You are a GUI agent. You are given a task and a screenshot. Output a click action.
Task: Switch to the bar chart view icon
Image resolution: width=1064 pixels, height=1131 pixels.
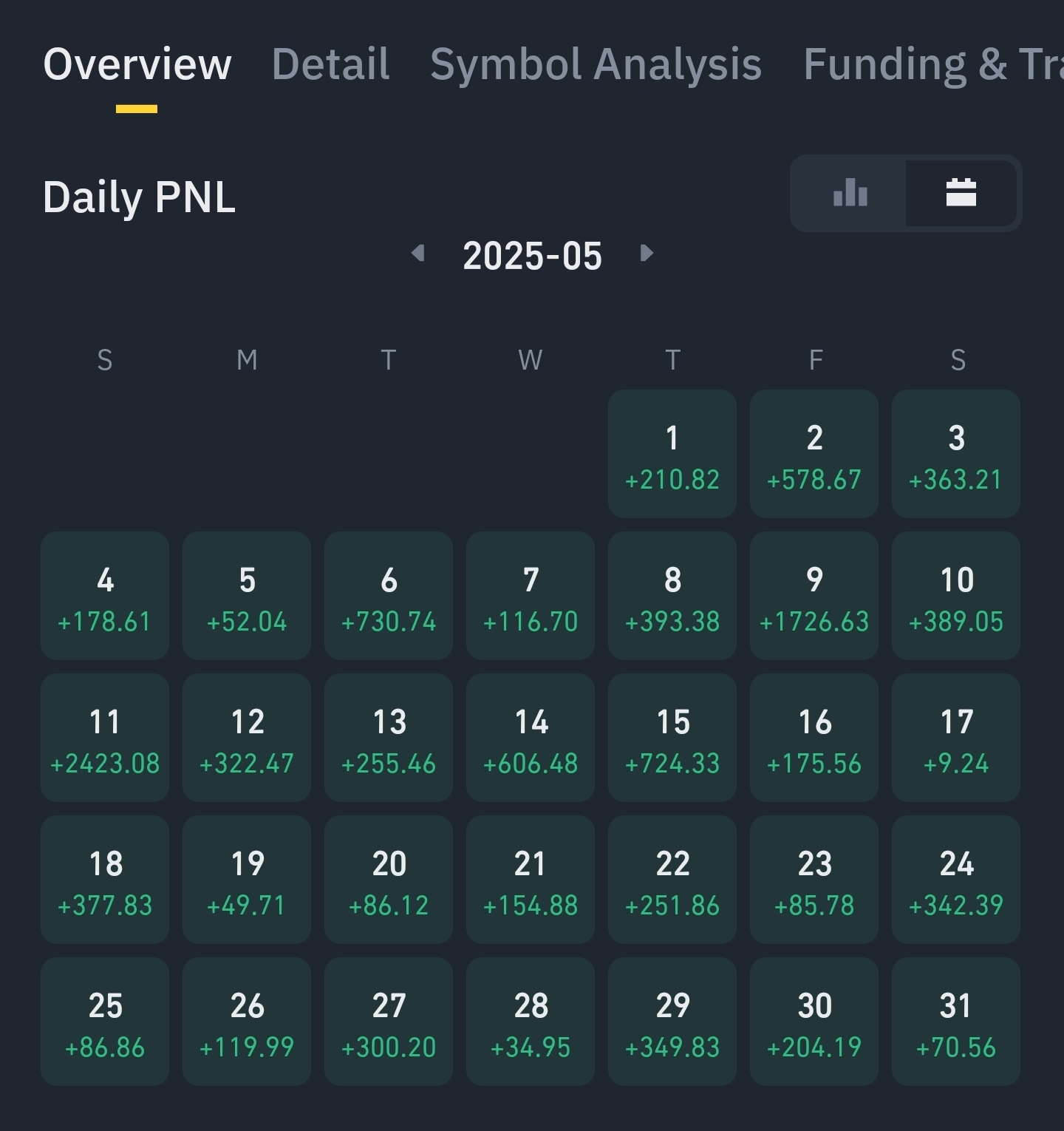(850, 194)
